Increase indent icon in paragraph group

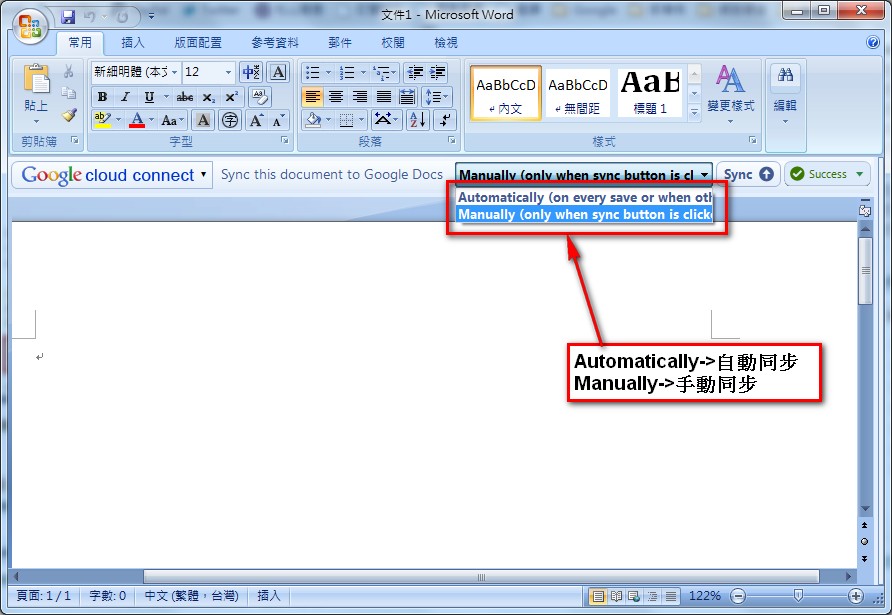[x=437, y=73]
